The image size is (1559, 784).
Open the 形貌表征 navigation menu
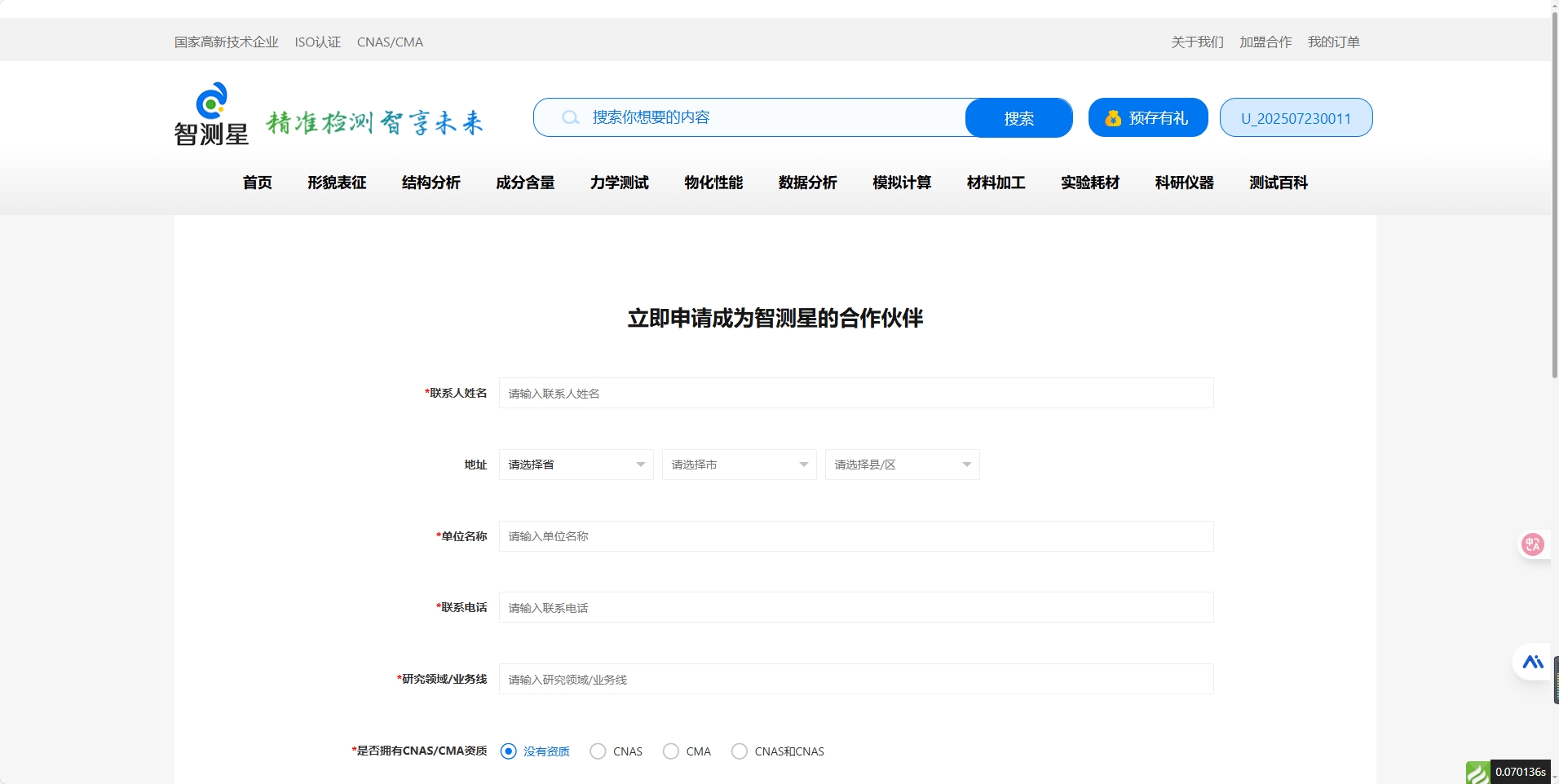click(337, 183)
